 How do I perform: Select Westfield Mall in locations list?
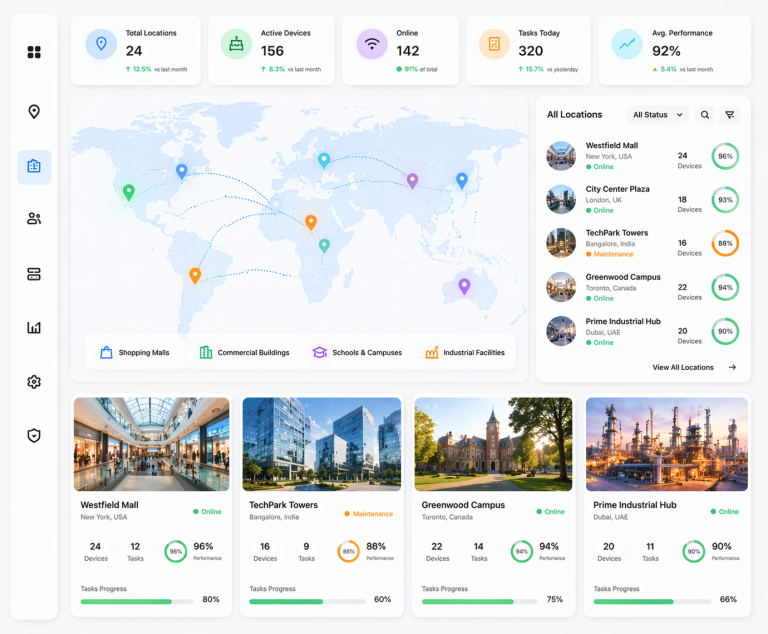click(611, 156)
